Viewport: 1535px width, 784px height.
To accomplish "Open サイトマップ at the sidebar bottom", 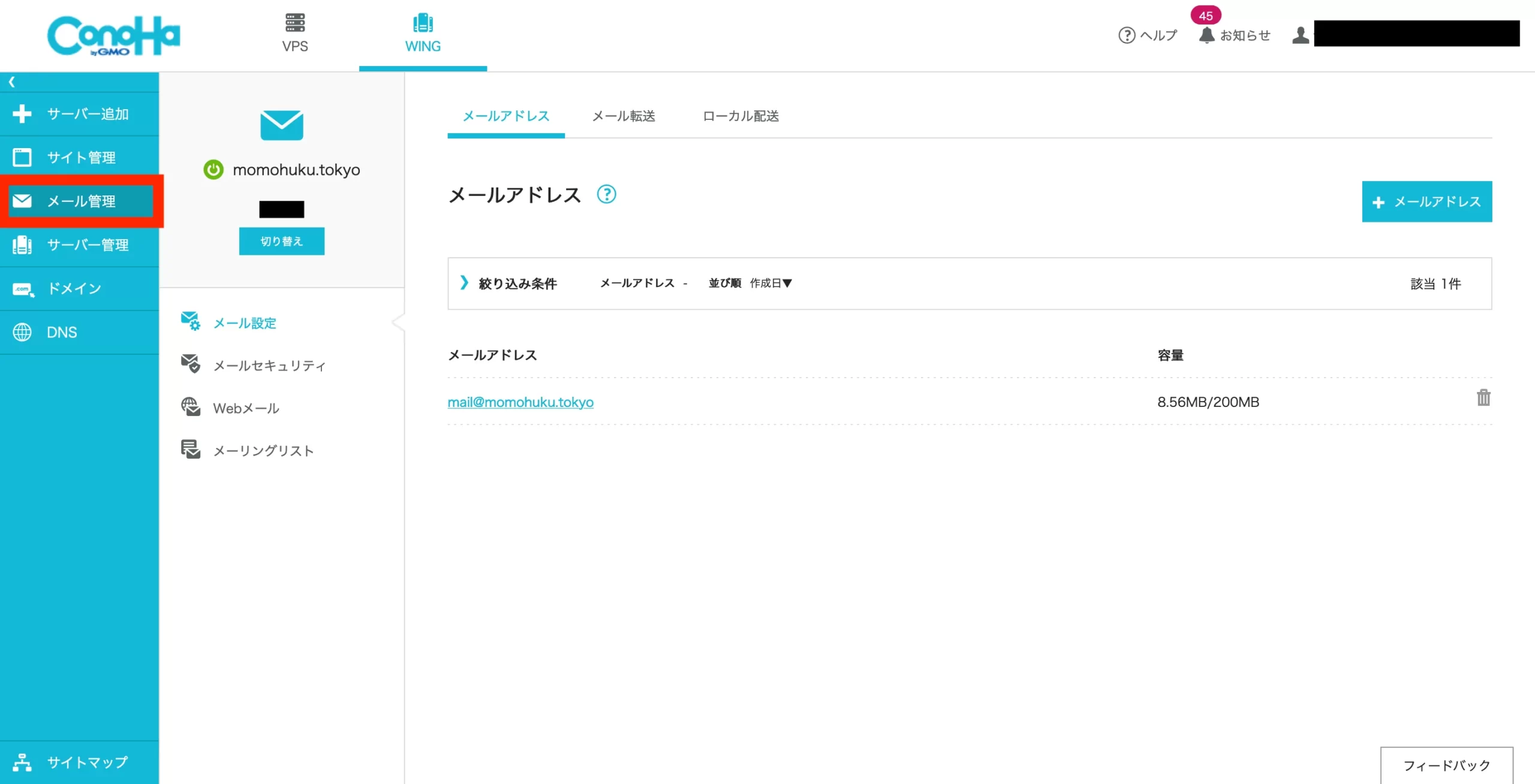I will coord(79,762).
